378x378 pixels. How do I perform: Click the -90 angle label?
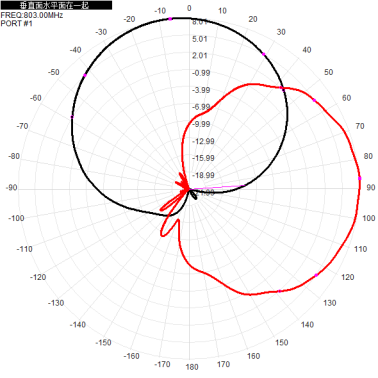point(11,188)
